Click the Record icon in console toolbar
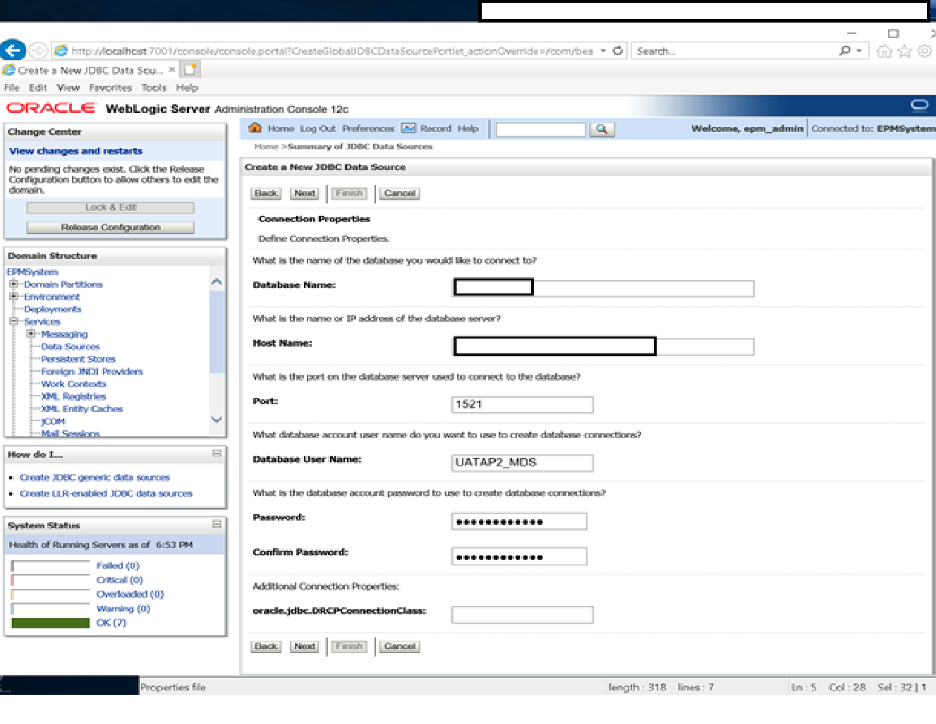This screenshot has width=936, height=724. coord(408,128)
